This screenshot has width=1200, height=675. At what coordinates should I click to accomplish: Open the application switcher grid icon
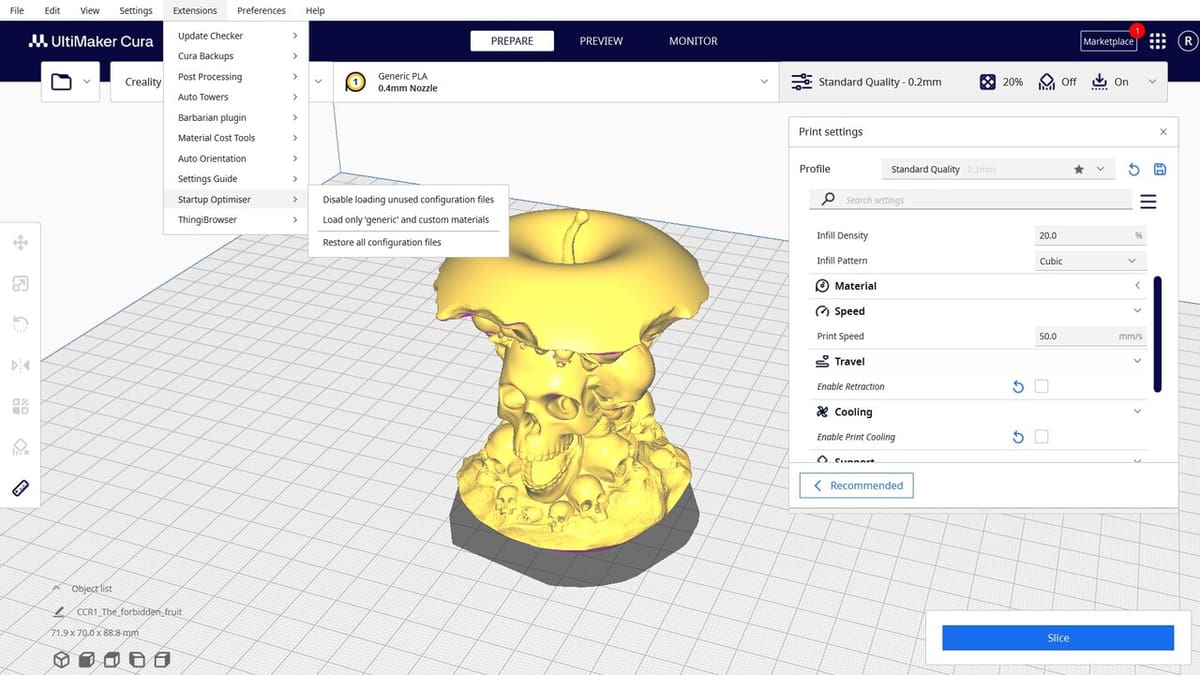[x=1157, y=41]
